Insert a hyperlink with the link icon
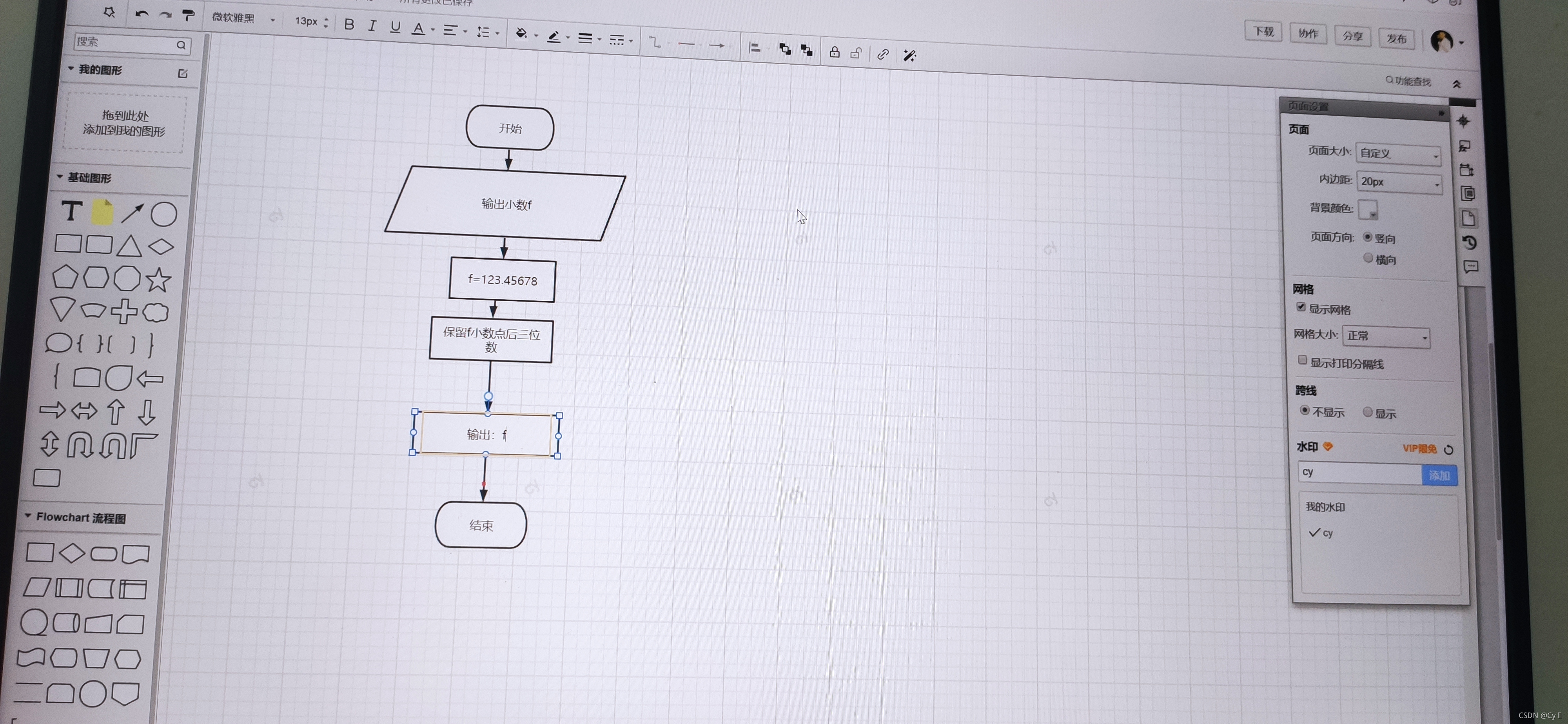 coord(883,55)
